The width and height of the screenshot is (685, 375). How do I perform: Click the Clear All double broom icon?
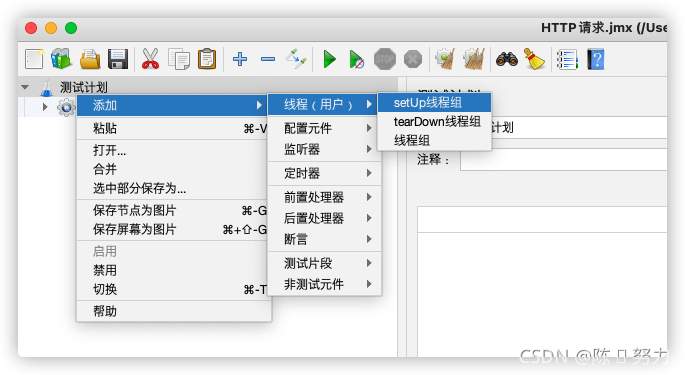click(474, 59)
